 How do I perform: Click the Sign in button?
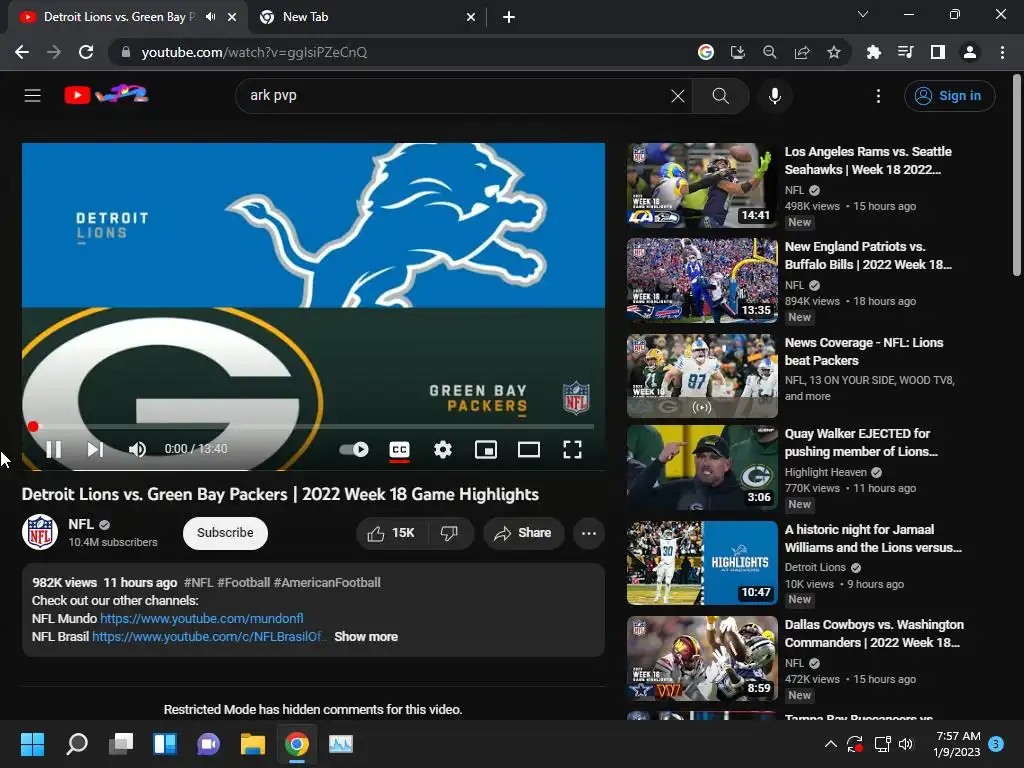pyautogui.click(x=949, y=96)
